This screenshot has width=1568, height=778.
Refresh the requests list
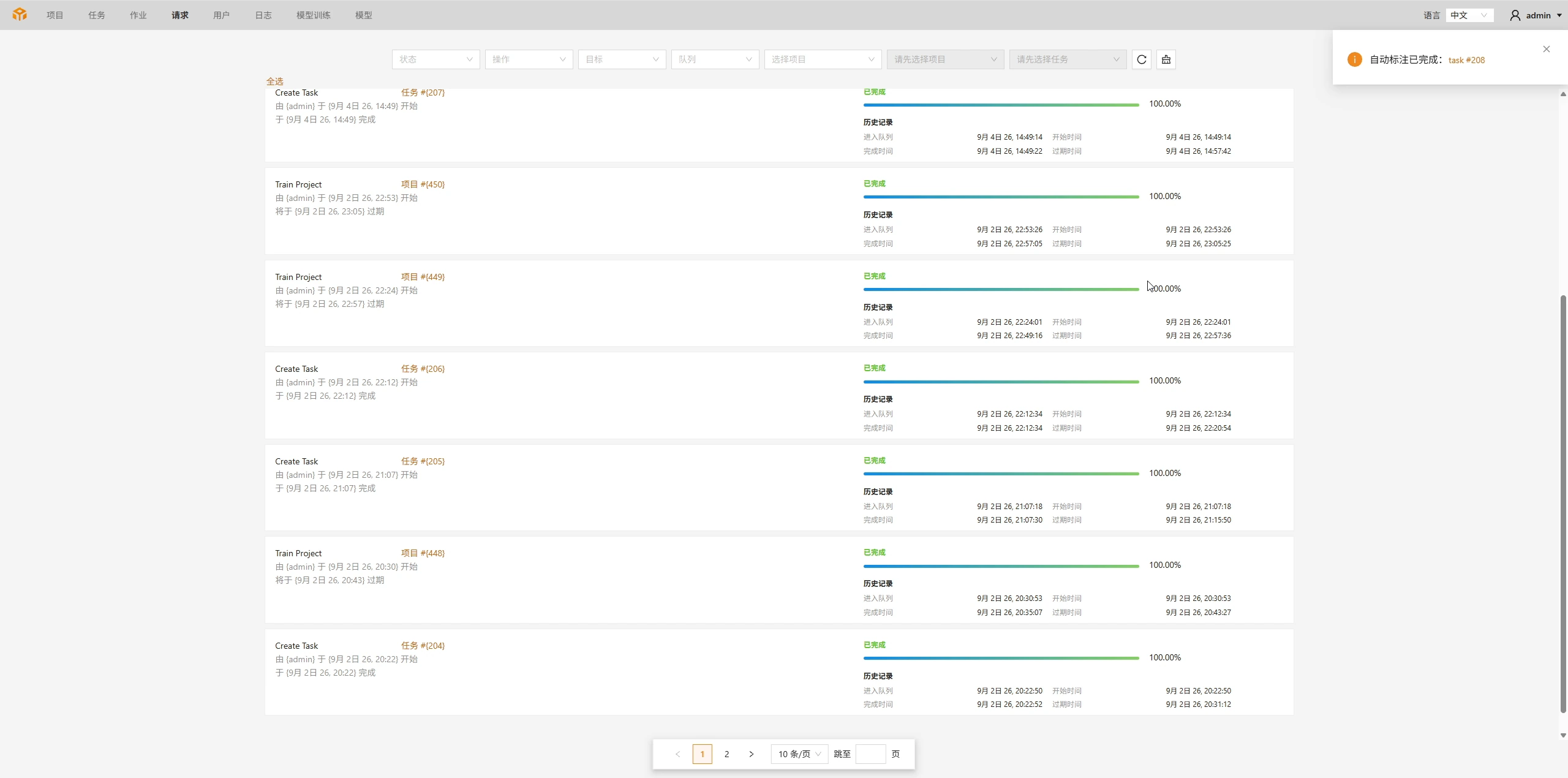pyautogui.click(x=1142, y=59)
